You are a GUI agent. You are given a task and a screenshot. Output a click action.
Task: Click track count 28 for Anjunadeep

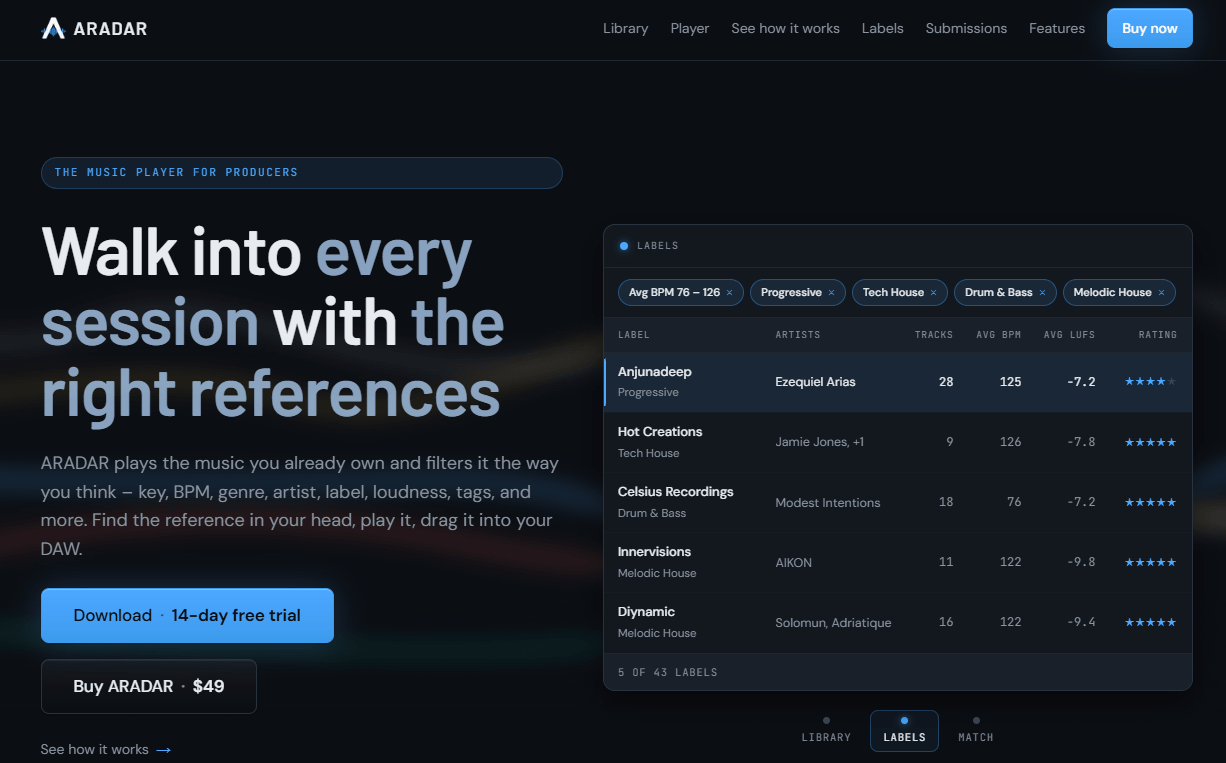[x=946, y=382]
